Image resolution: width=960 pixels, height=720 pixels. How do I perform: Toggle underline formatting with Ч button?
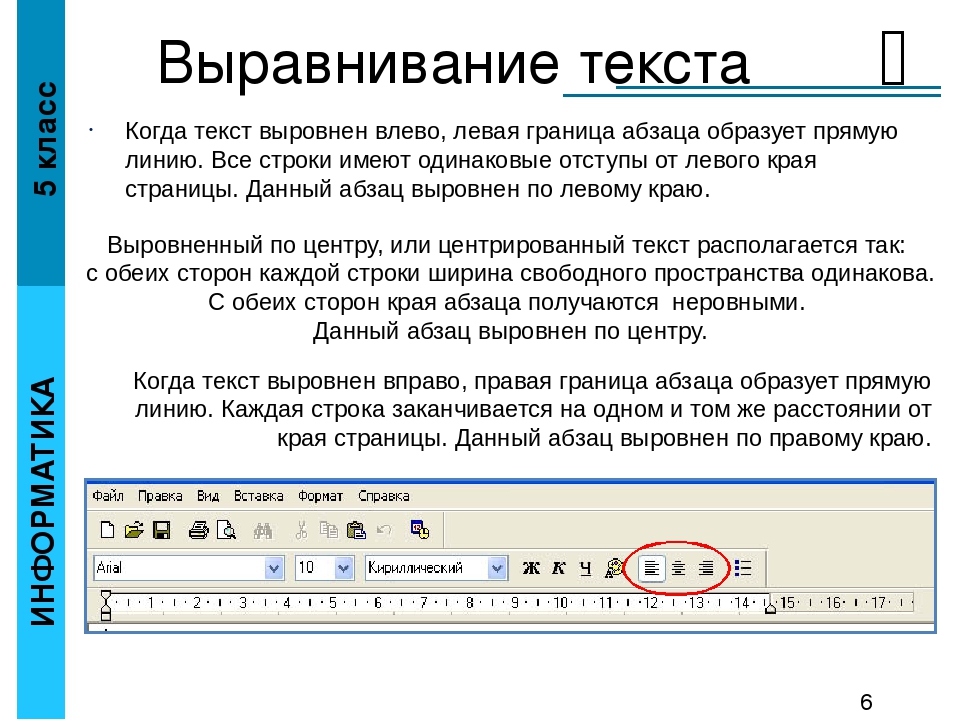point(585,568)
